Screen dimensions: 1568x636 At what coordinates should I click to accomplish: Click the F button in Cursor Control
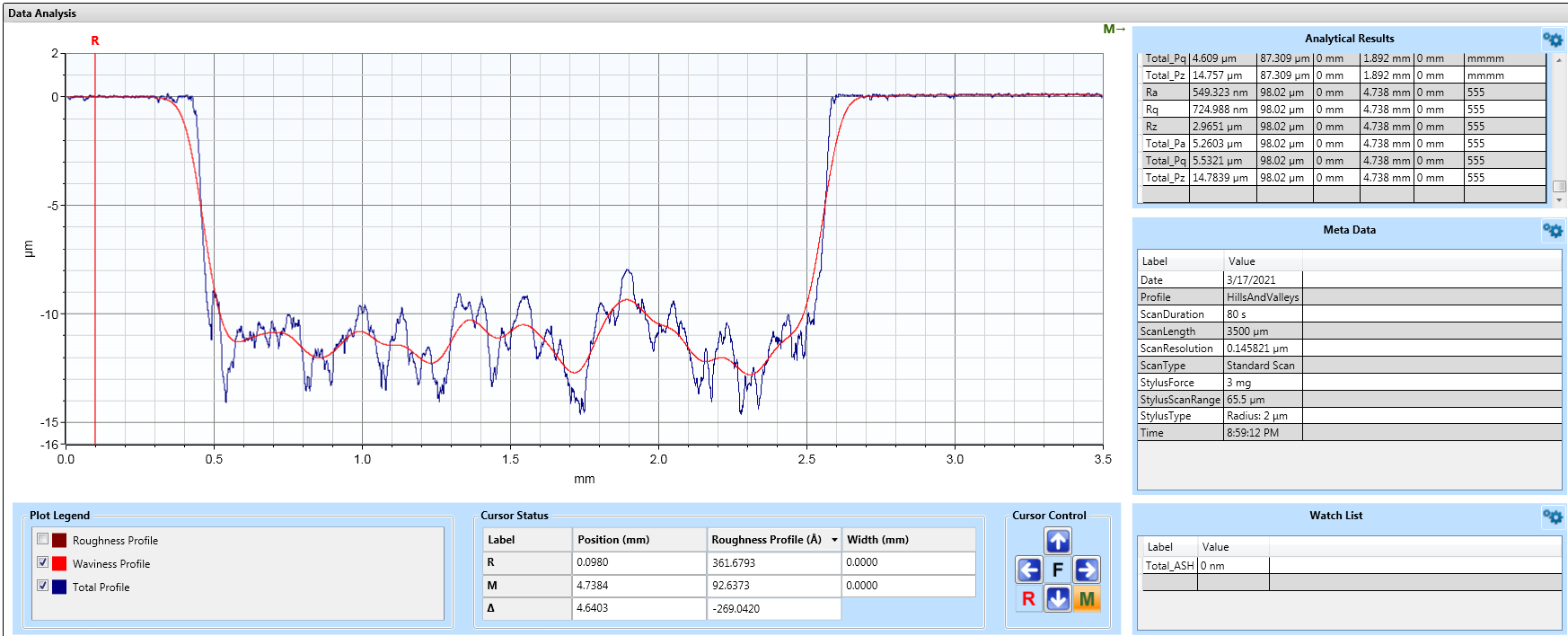pyautogui.click(x=1058, y=570)
